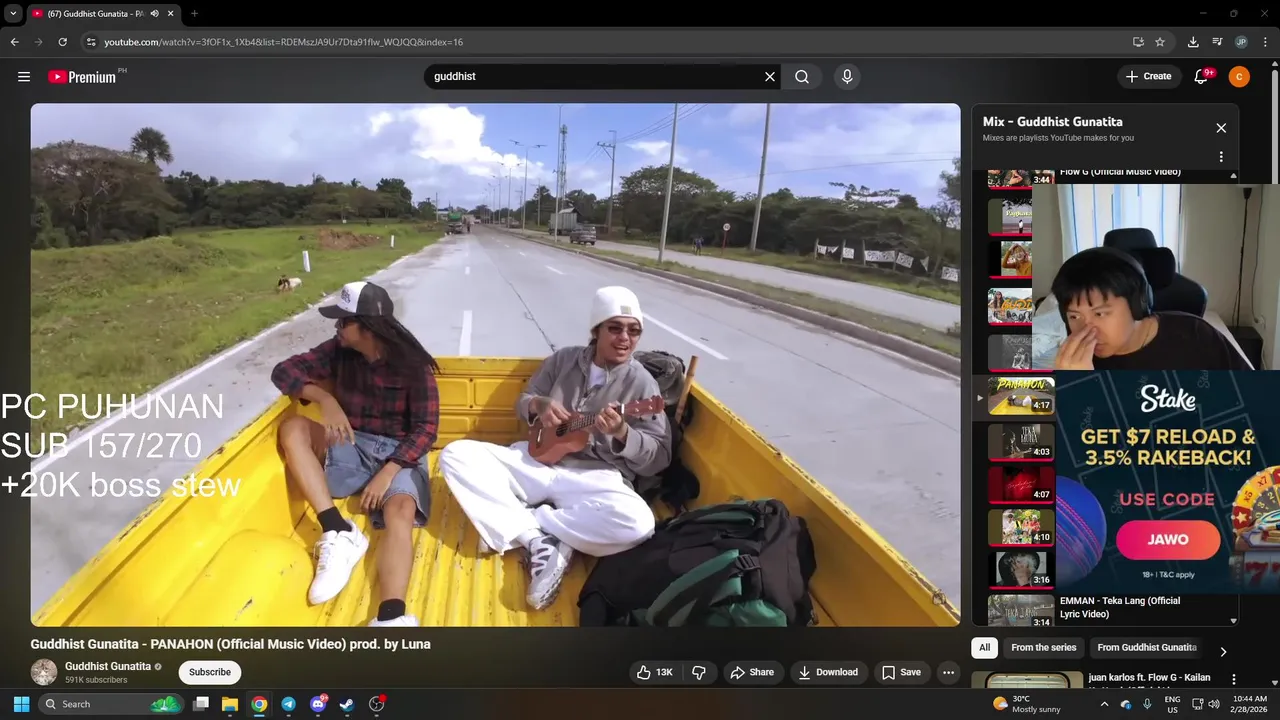1280x720 pixels.
Task: Close the Mix playlist panel
Action: (1221, 128)
